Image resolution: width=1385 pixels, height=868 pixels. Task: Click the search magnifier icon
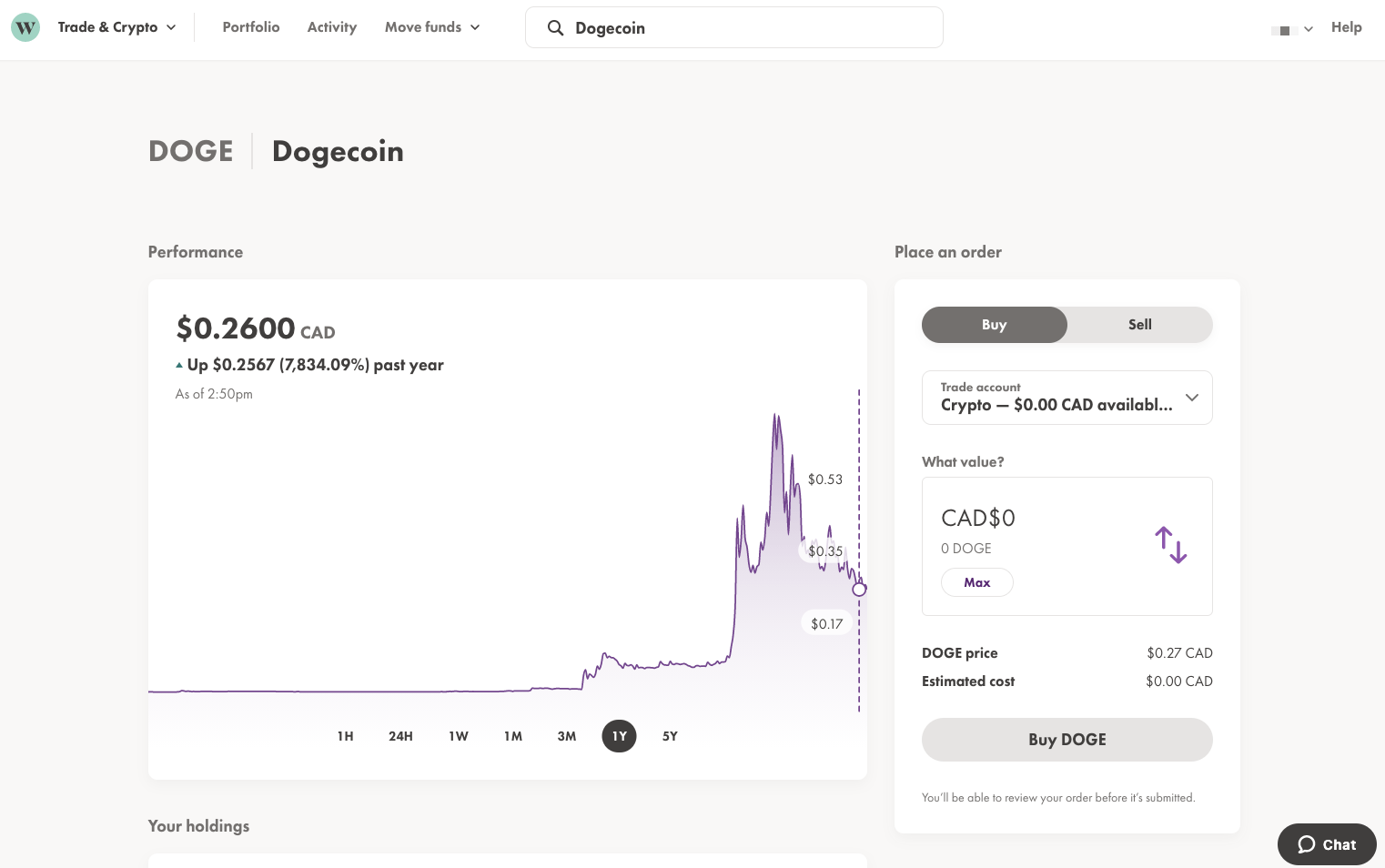pyautogui.click(x=555, y=28)
